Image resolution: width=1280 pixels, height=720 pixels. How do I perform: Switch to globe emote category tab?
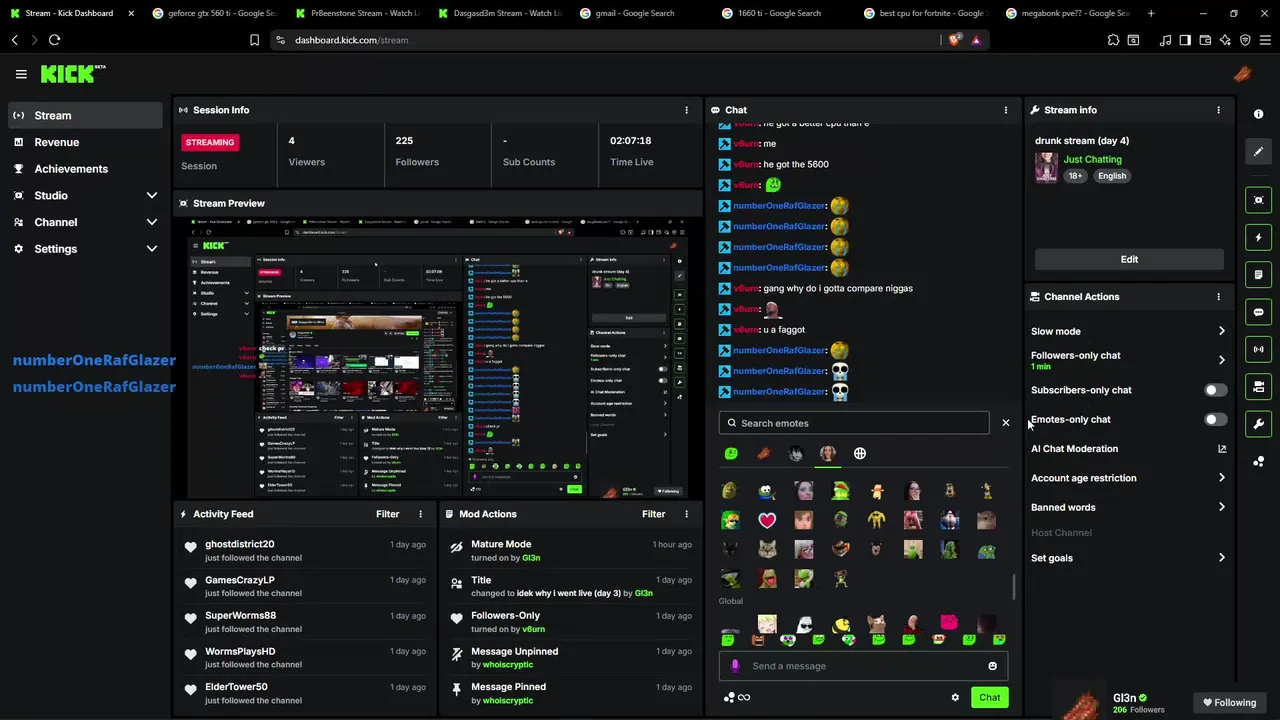[860, 454]
